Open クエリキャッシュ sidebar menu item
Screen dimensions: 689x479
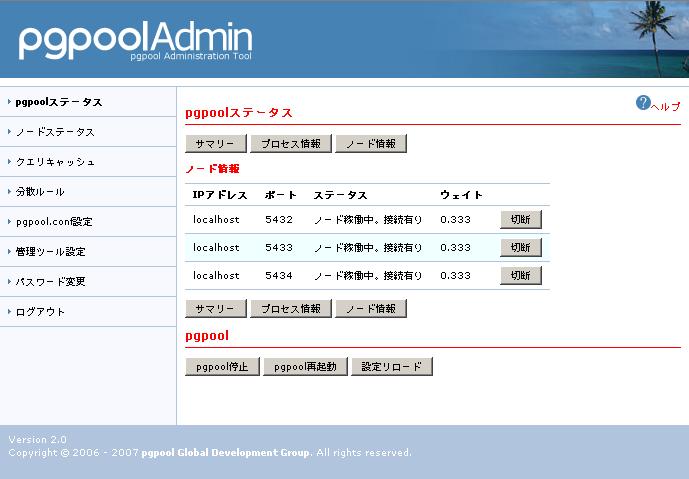pyautogui.click(x=55, y=162)
